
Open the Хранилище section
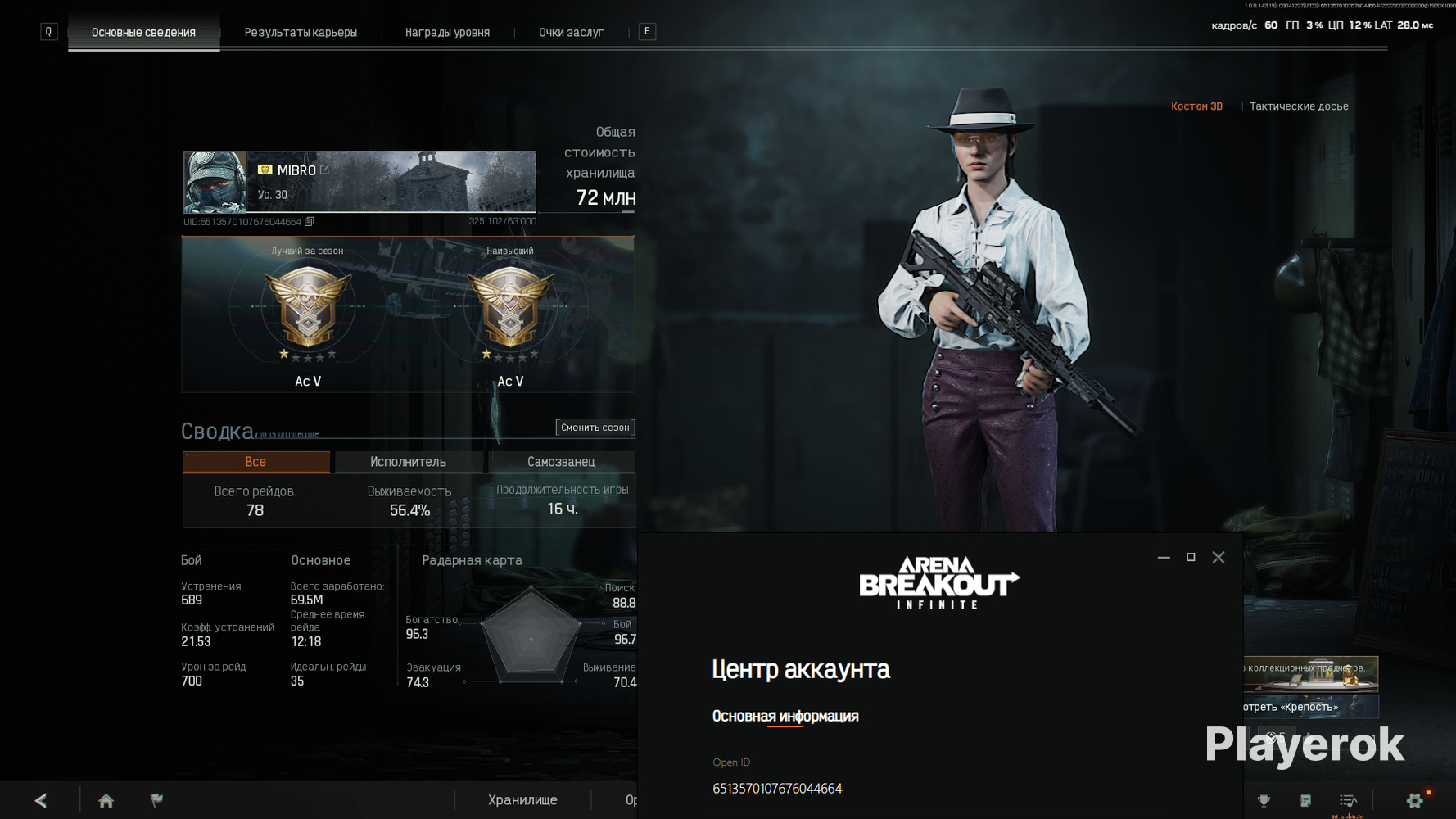522,800
